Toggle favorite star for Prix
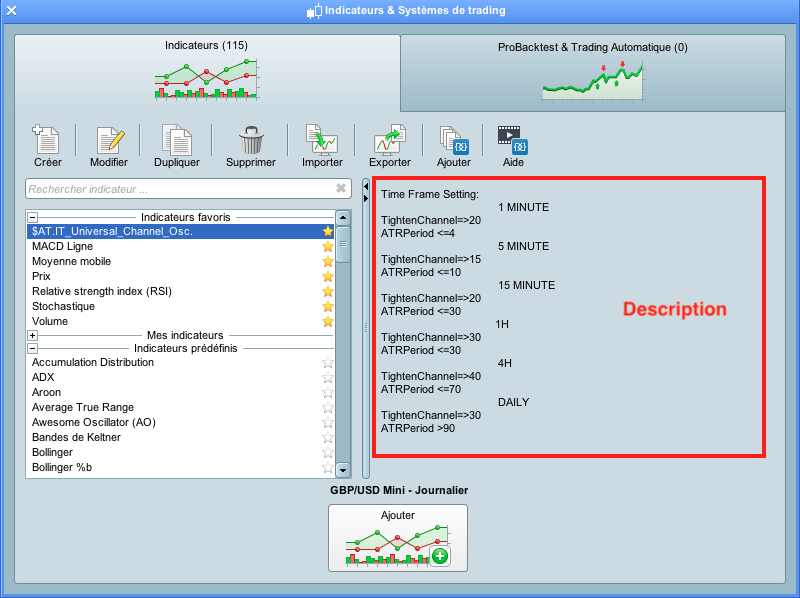 click(328, 276)
